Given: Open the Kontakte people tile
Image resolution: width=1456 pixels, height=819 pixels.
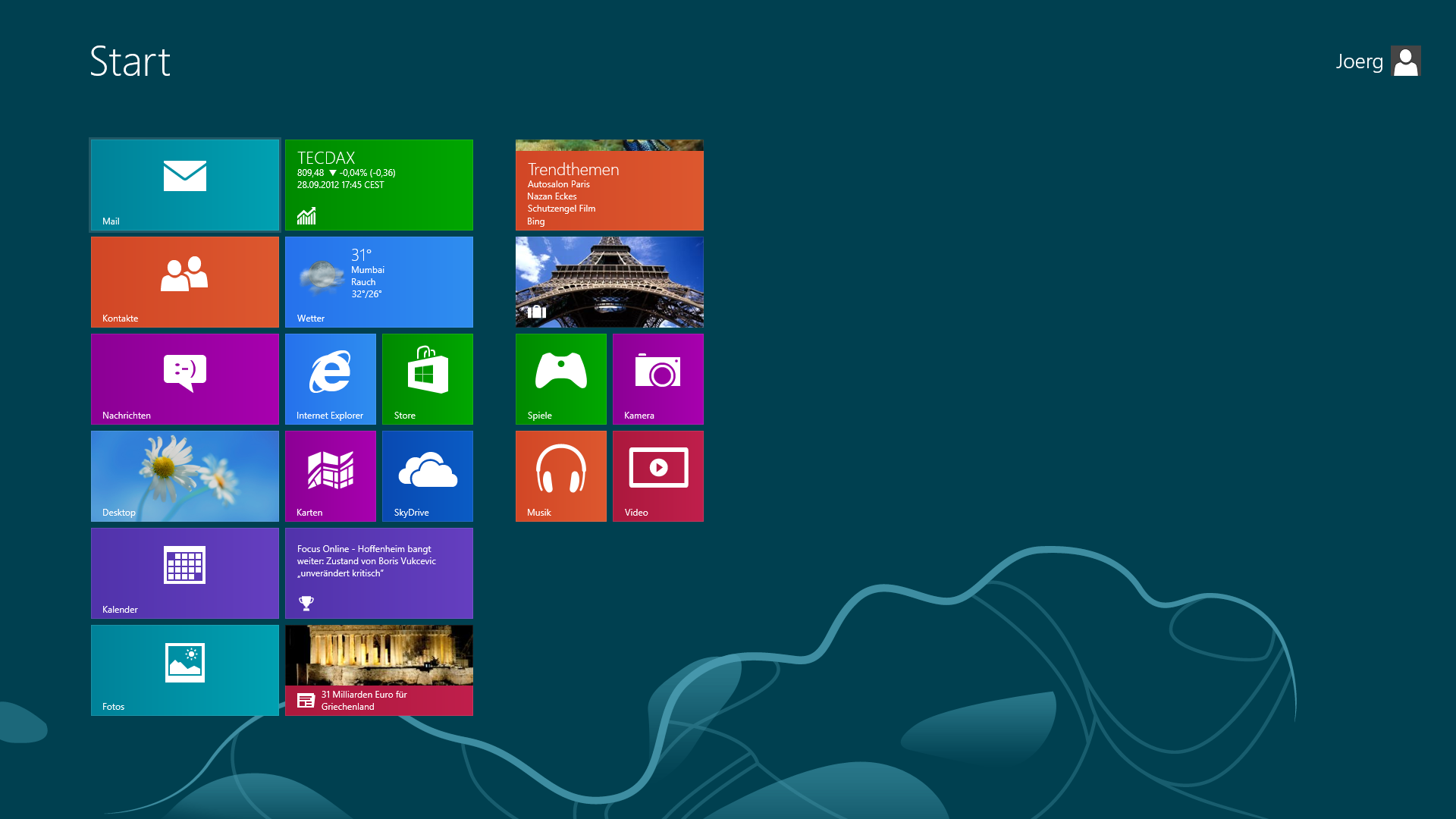Looking at the screenshot, I should [185, 282].
